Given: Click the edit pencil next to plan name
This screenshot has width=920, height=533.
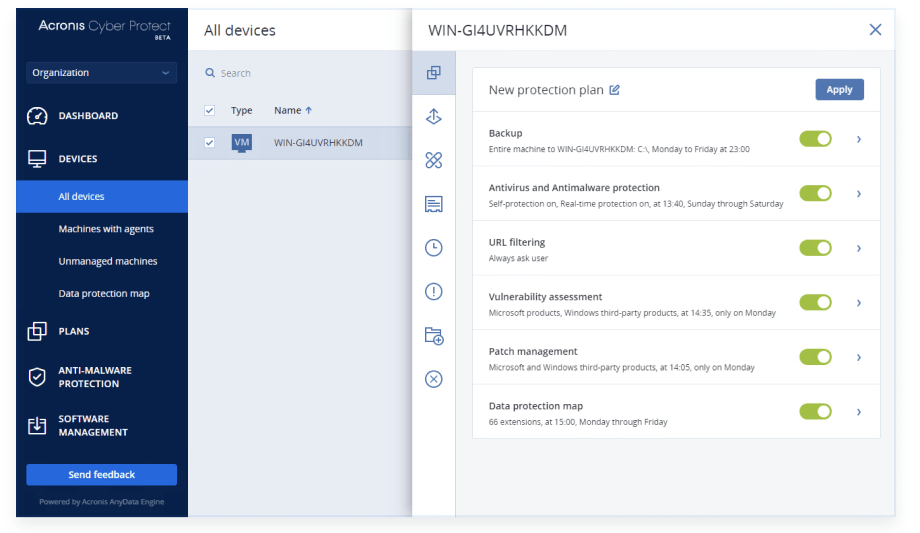Looking at the screenshot, I should (614, 90).
